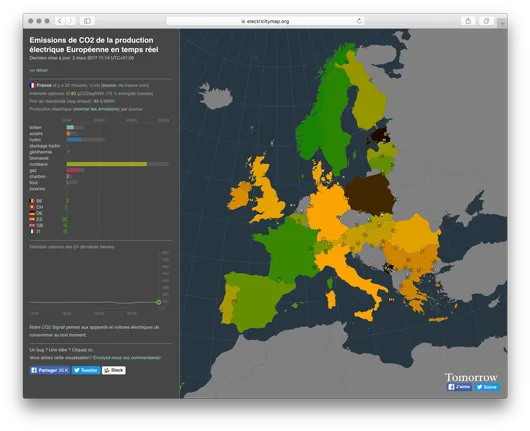The width and height of the screenshot is (530, 431).
Task: Follow Tomorrow via Suivre Twitter button
Action: point(487,387)
